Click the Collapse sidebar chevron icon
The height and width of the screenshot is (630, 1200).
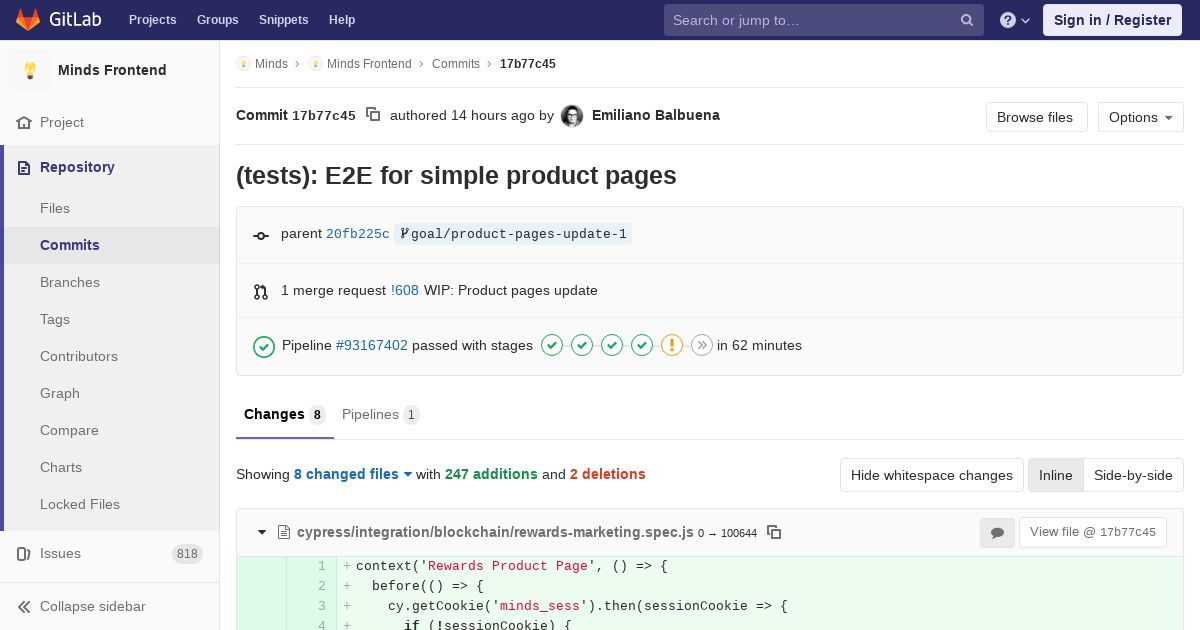pos(24,606)
